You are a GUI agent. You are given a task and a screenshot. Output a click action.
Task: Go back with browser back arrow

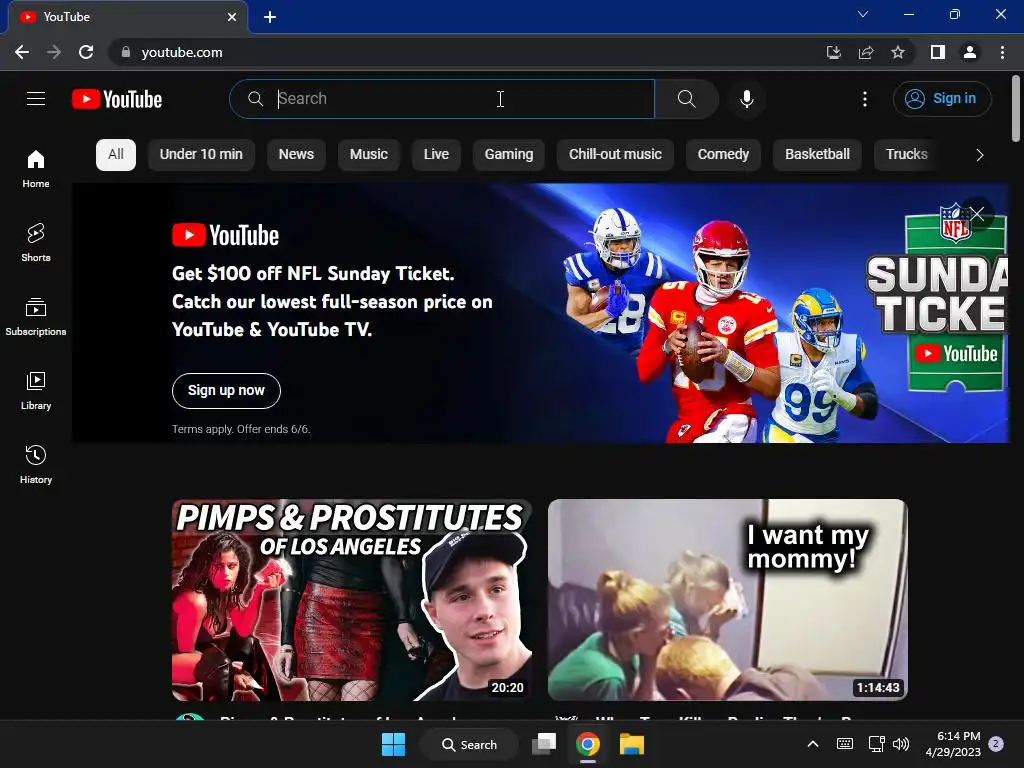click(x=22, y=52)
